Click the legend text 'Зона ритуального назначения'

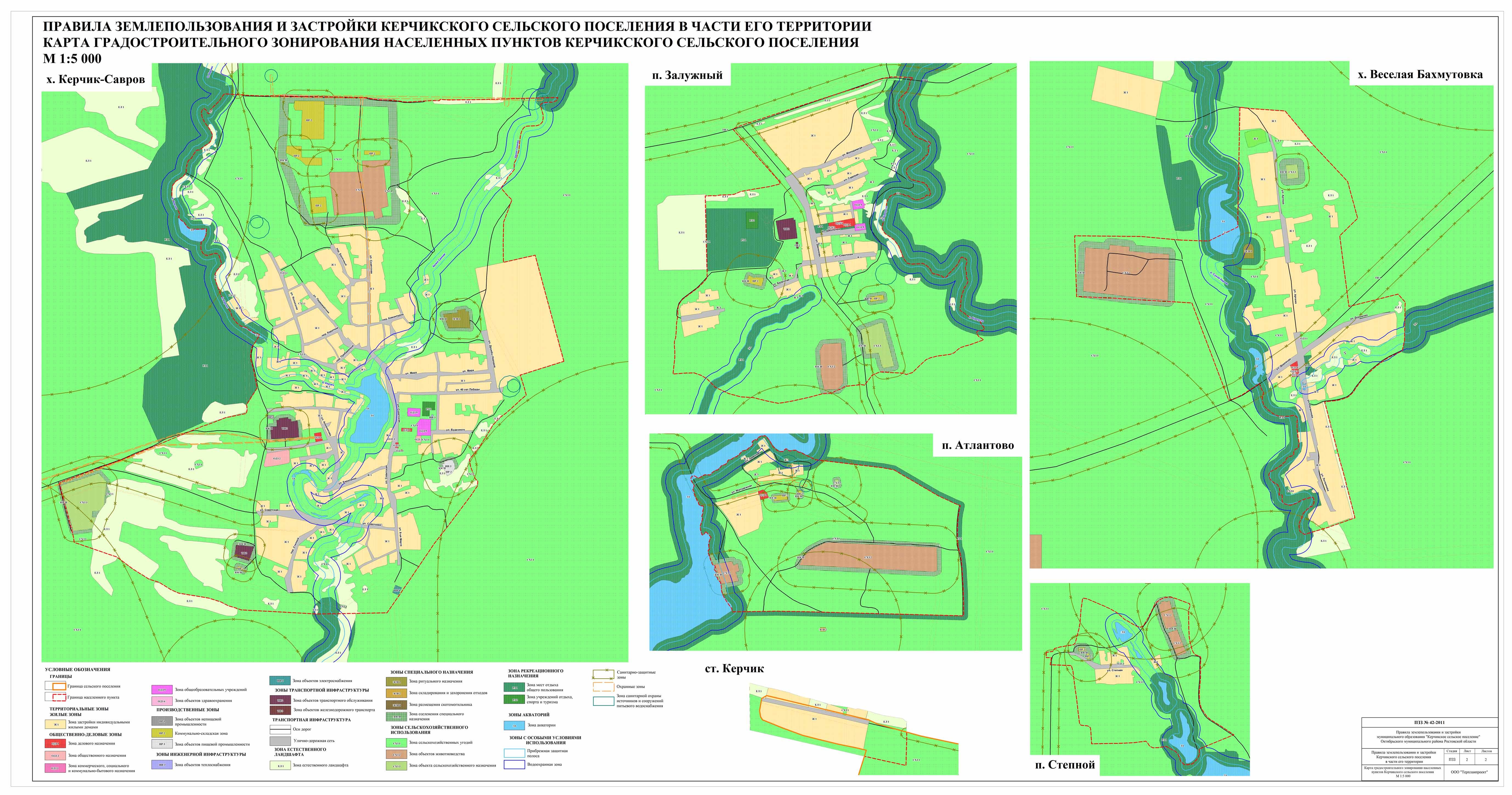coord(436,681)
